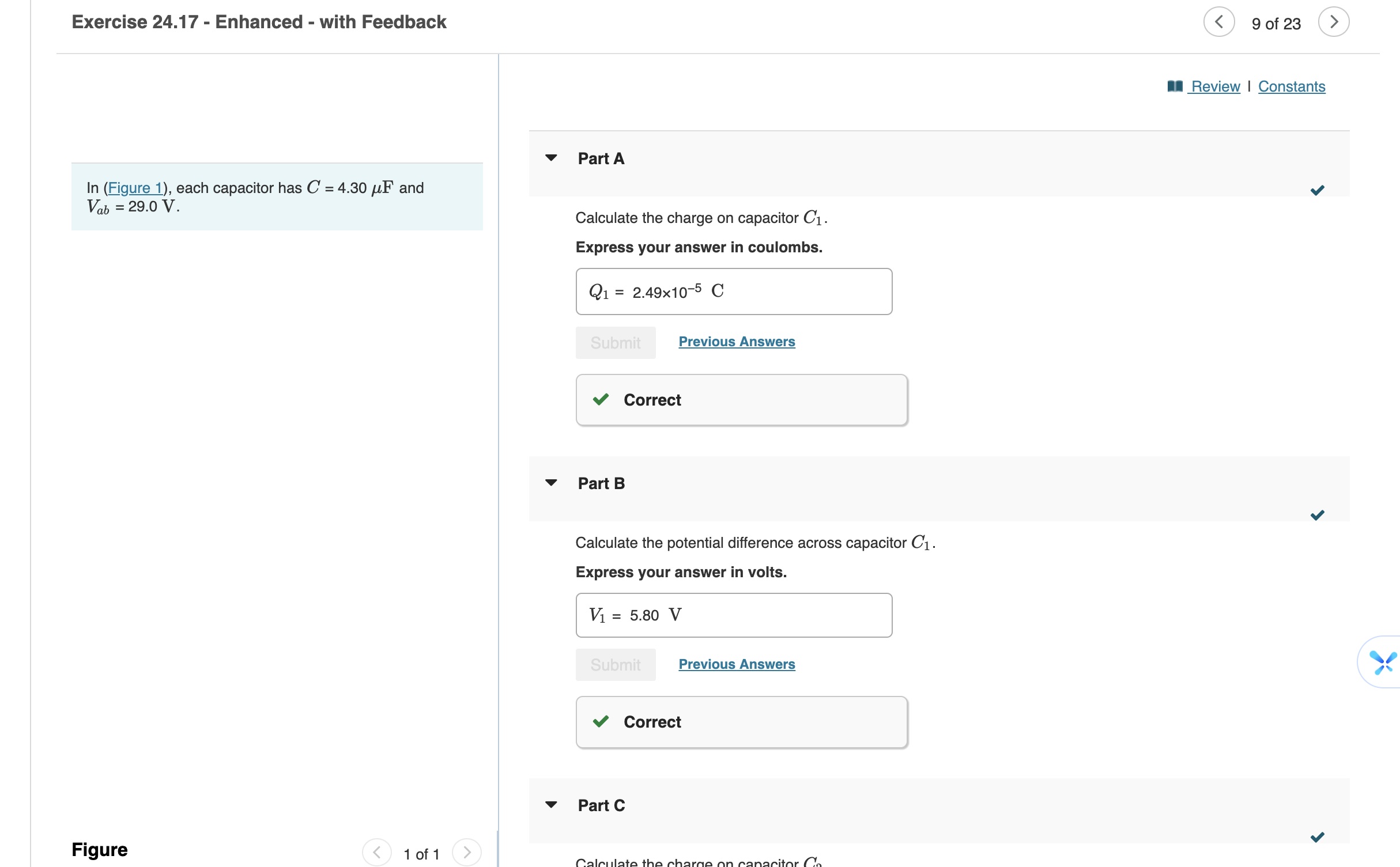Click green check in Part A Correct box
This screenshot has height=867, width=1400.
pyautogui.click(x=601, y=400)
